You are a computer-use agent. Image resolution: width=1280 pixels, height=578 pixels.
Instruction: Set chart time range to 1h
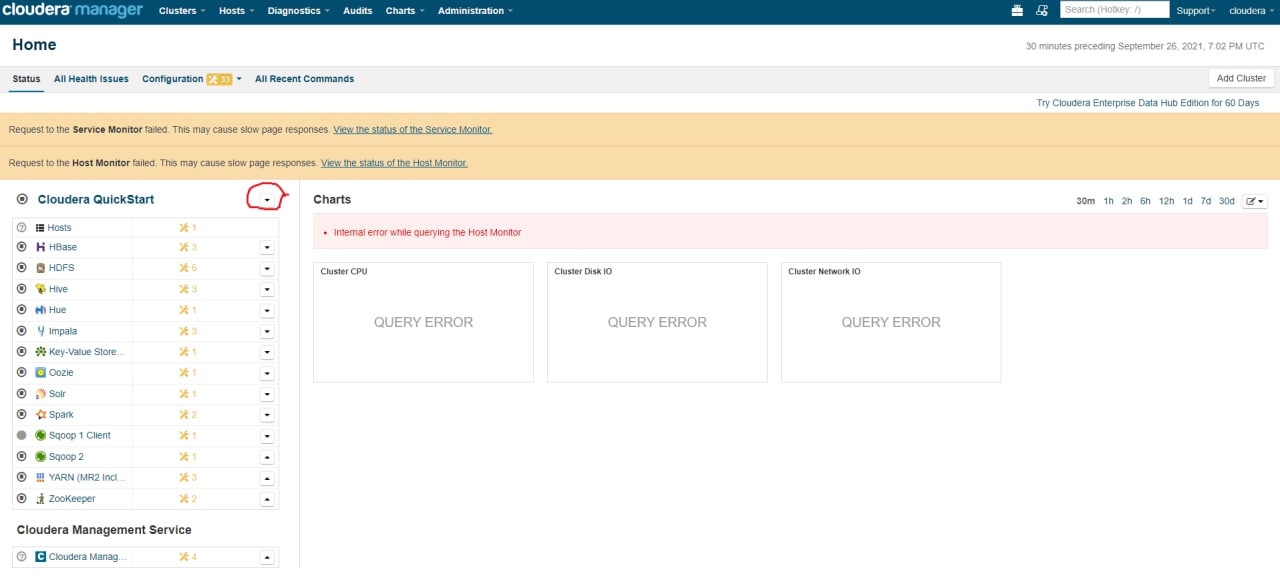[x=1109, y=201]
